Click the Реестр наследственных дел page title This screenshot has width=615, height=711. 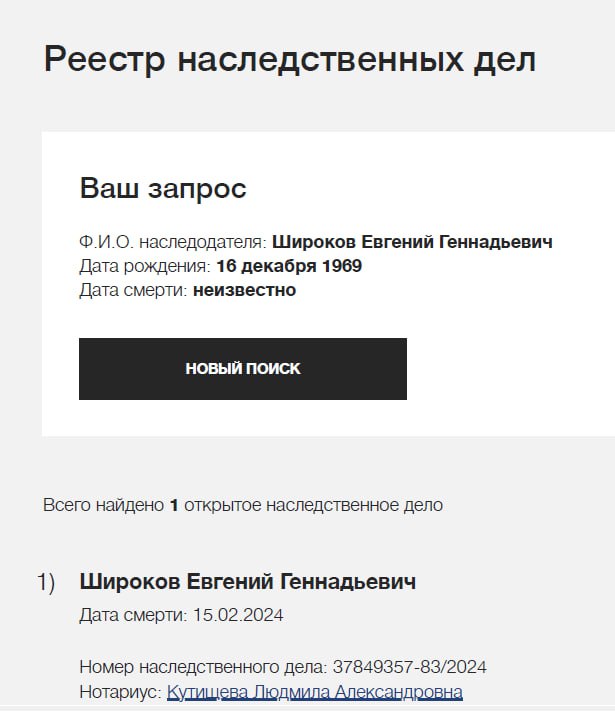pos(290,60)
